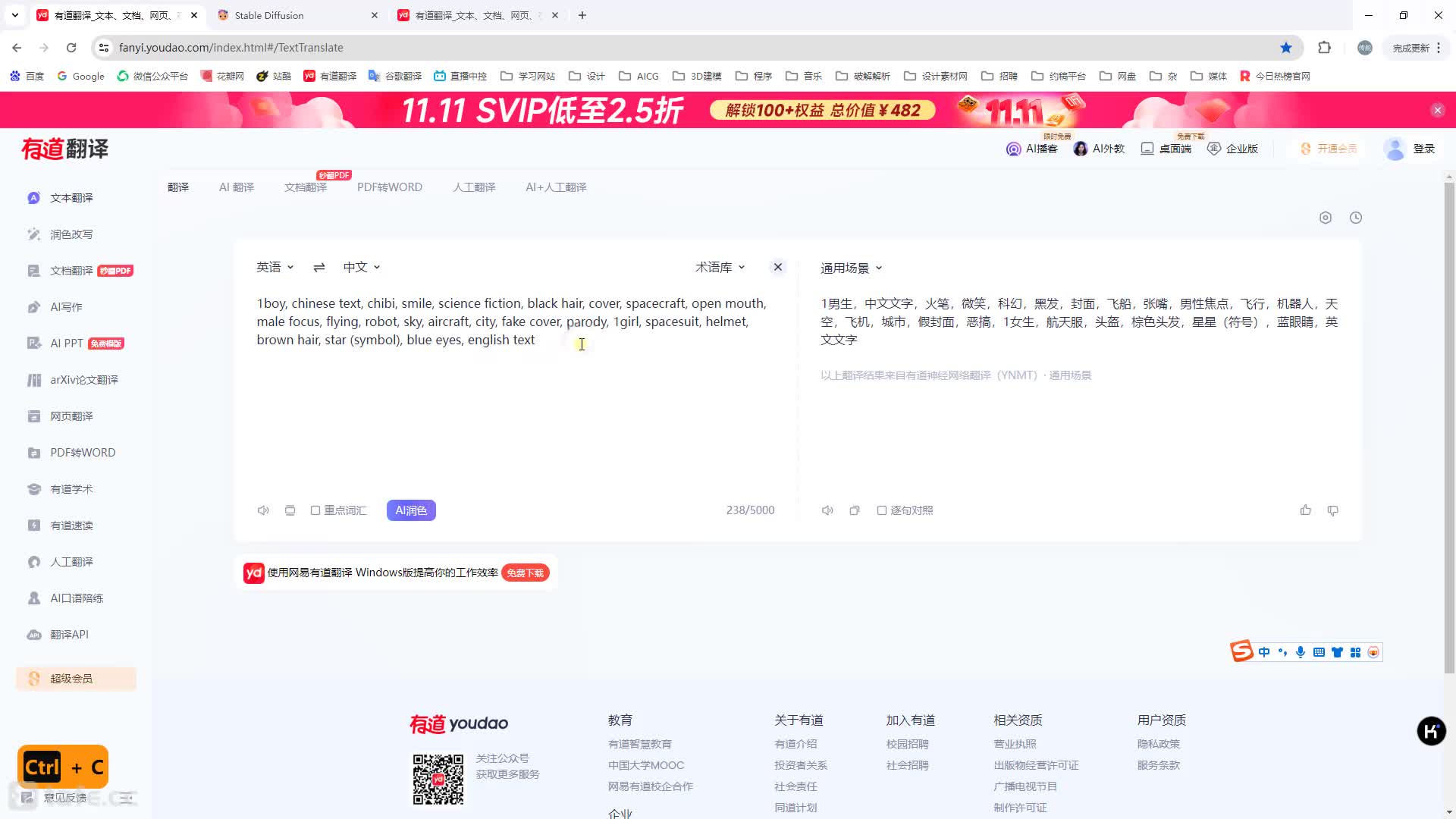The image size is (1456, 819).
Task: Open AICG bookmark folder
Action: [x=639, y=76]
